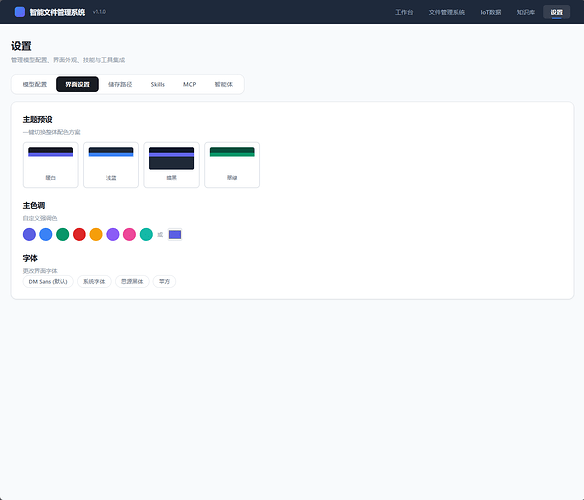The height and width of the screenshot is (500, 584).
Task: Pick the blue accent color circle
Action: click(46, 234)
